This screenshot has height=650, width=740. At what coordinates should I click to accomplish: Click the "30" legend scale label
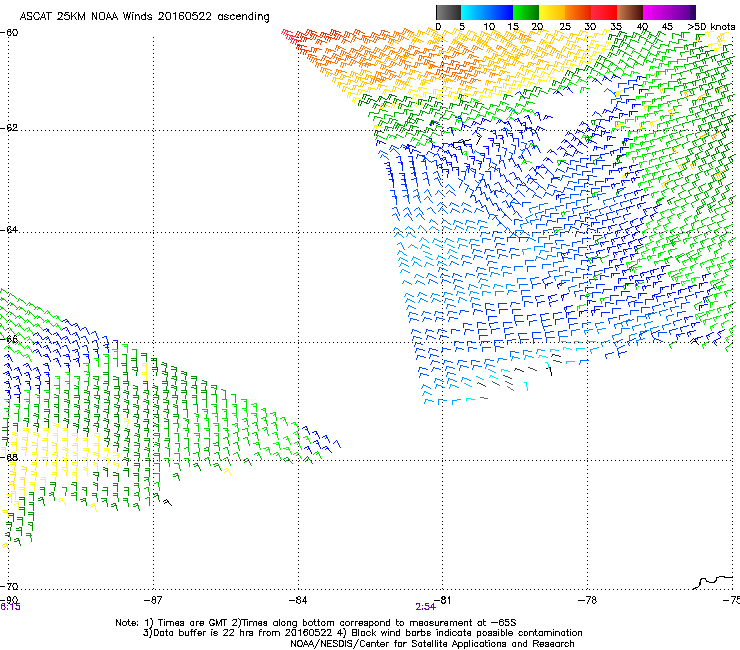[590, 27]
